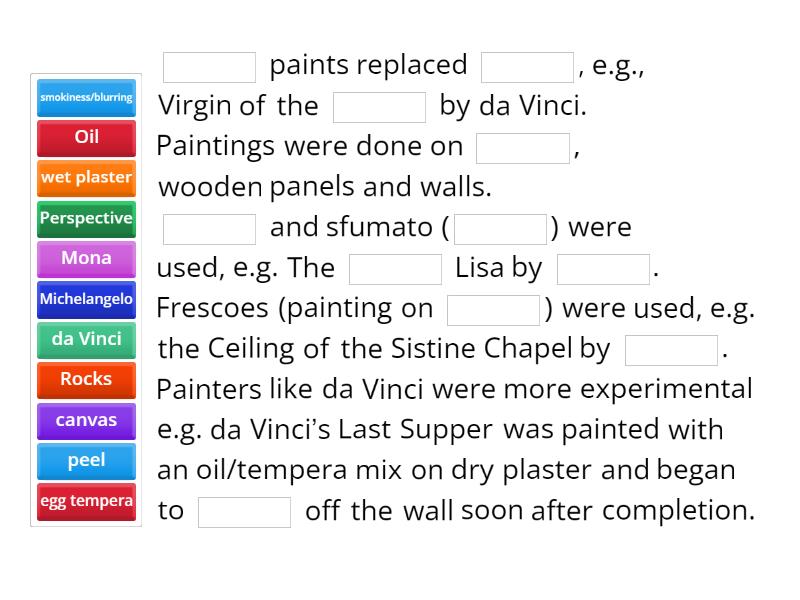Select the "da Vinci" word tile

click(x=85, y=340)
